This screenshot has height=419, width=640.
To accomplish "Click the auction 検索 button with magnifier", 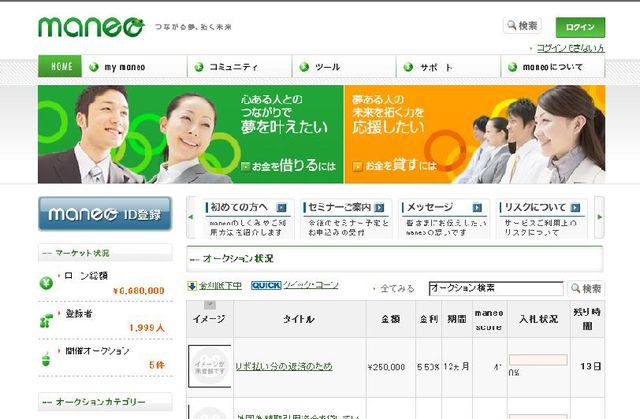I will tap(586, 288).
